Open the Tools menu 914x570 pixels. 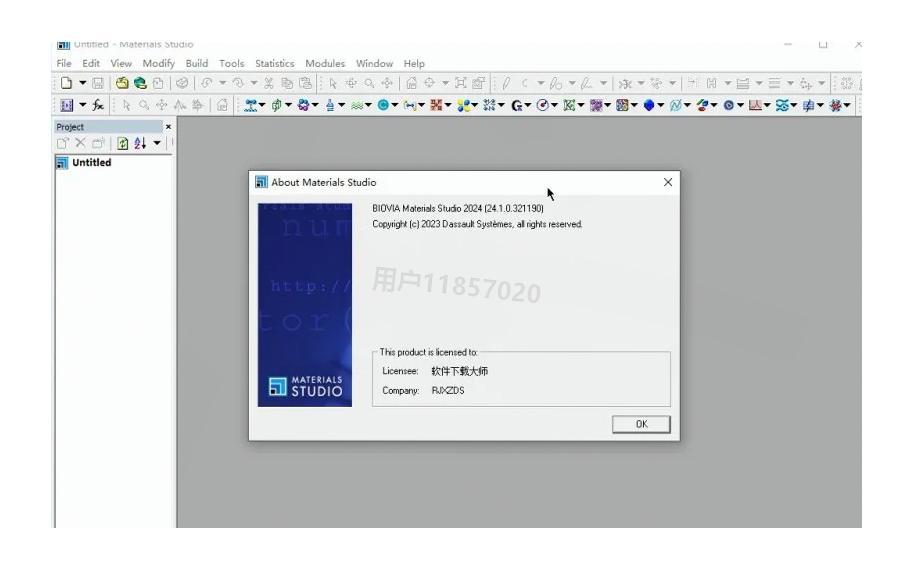(231, 64)
